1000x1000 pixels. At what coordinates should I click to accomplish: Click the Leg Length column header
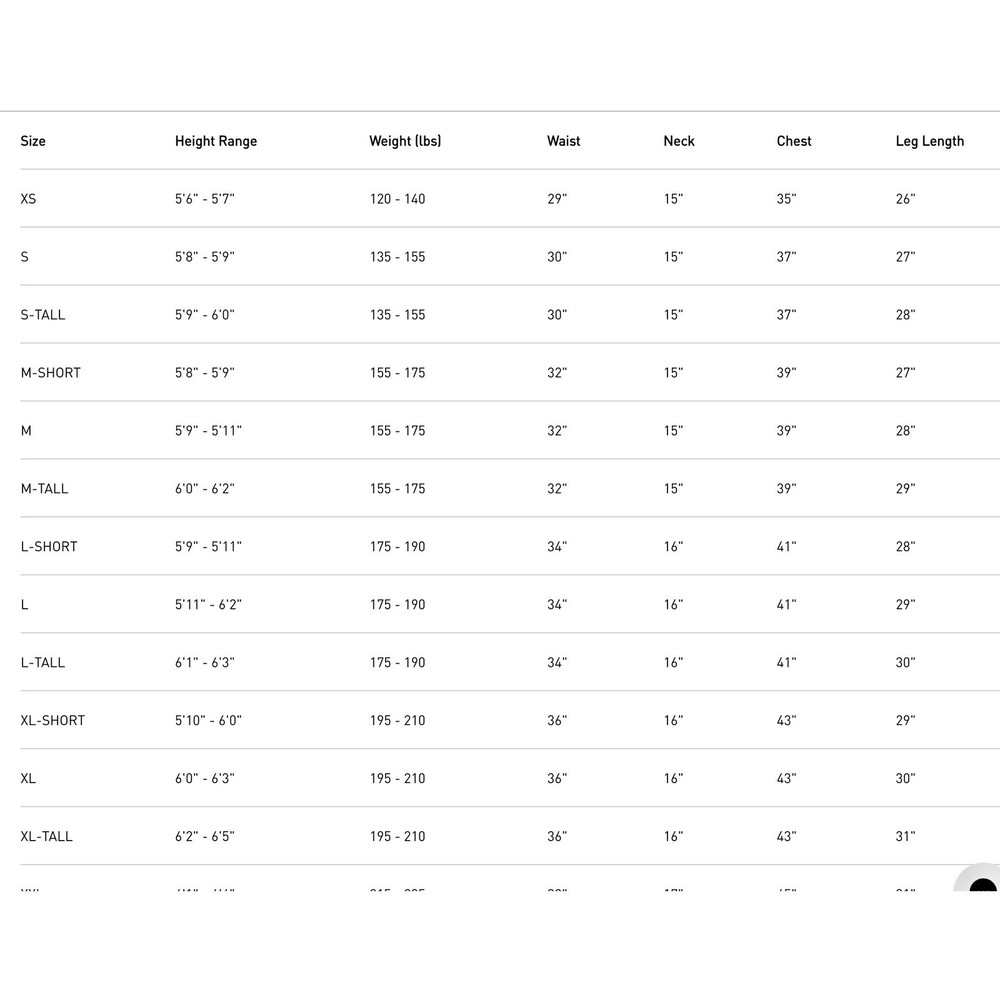tap(929, 142)
